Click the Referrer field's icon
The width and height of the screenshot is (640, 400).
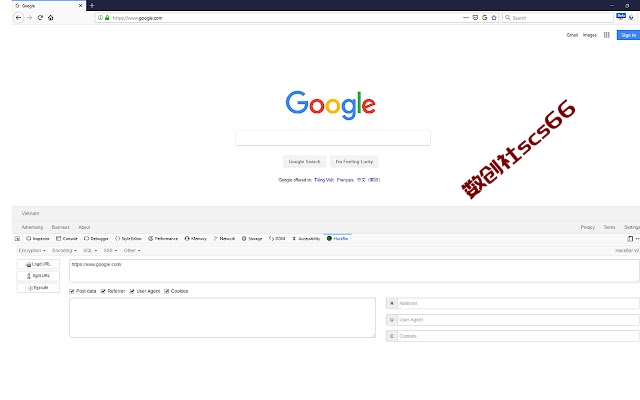point(391,303)
